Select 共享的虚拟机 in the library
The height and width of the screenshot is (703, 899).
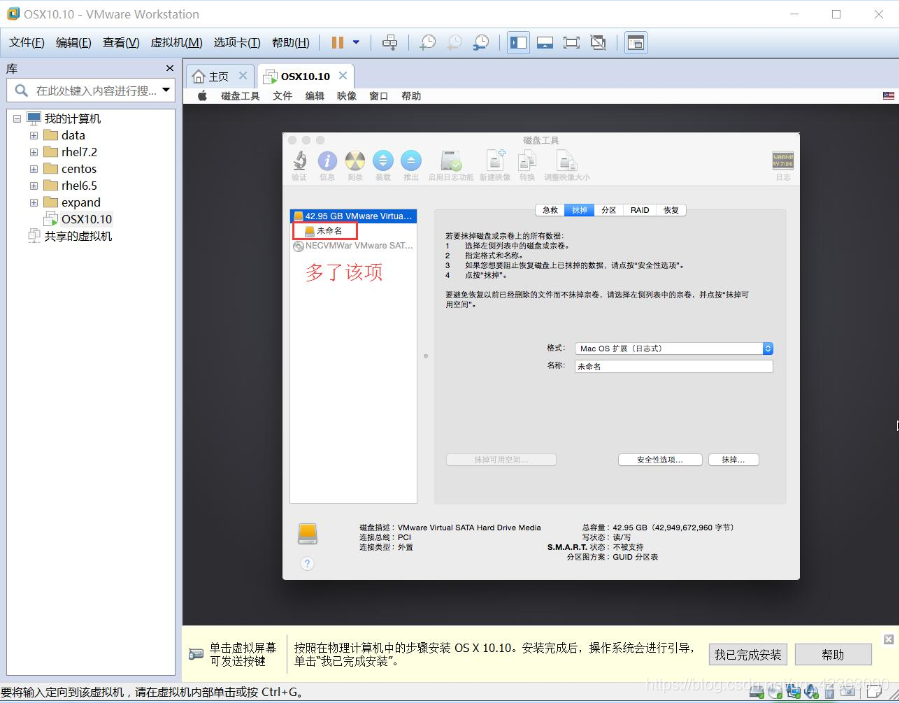[78, 236]
